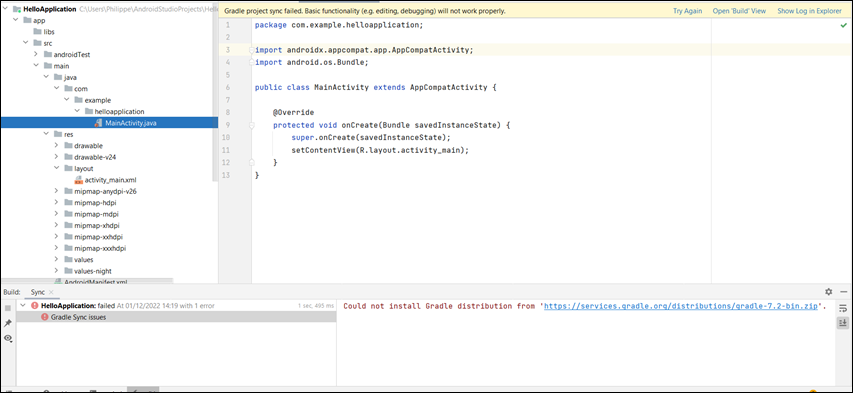Expand the androidTest folder
Image resolution: width=853 pixels, height=393 pixels.
[x=36, y=54]
